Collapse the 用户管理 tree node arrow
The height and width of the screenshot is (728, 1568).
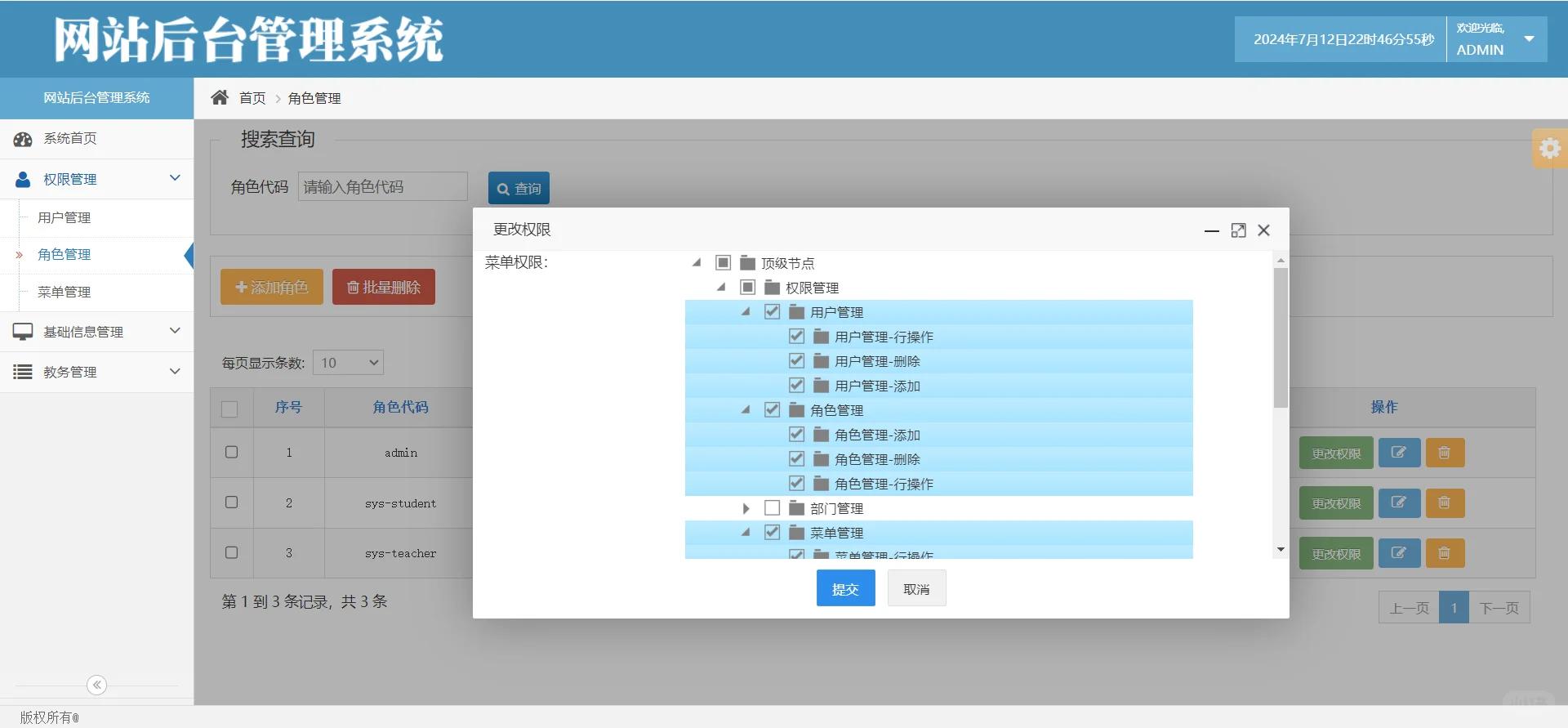(x=746, y=311)
